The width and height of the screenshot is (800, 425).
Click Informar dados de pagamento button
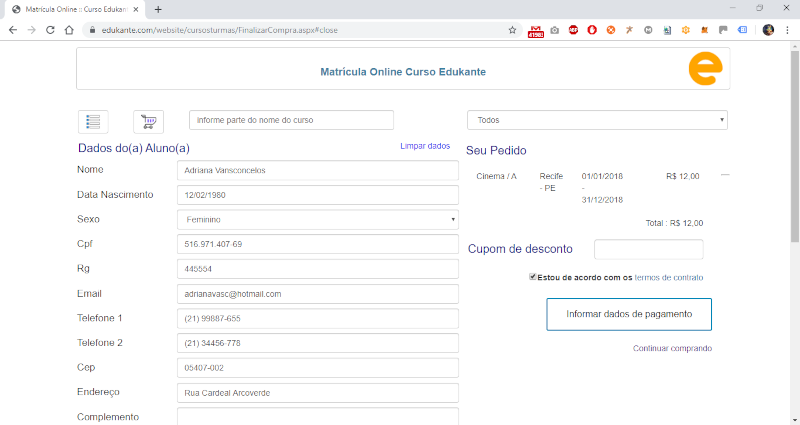click(629, 314)
